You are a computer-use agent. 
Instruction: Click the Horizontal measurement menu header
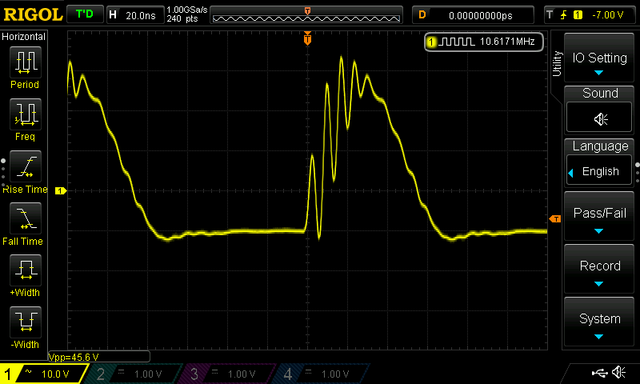pos(24,36)
